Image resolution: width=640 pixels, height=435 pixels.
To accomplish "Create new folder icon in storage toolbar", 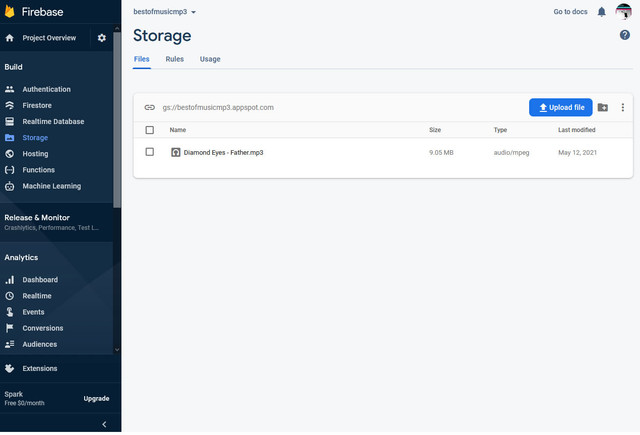I will 603,107.
